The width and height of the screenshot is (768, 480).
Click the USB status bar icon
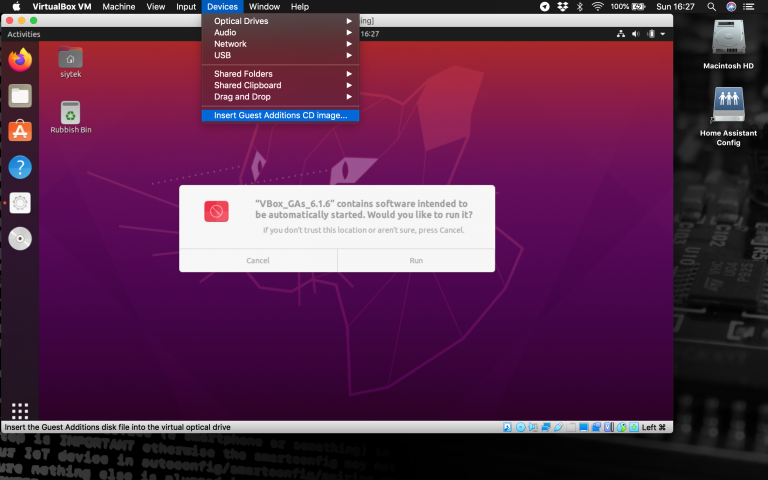[558, 427]
